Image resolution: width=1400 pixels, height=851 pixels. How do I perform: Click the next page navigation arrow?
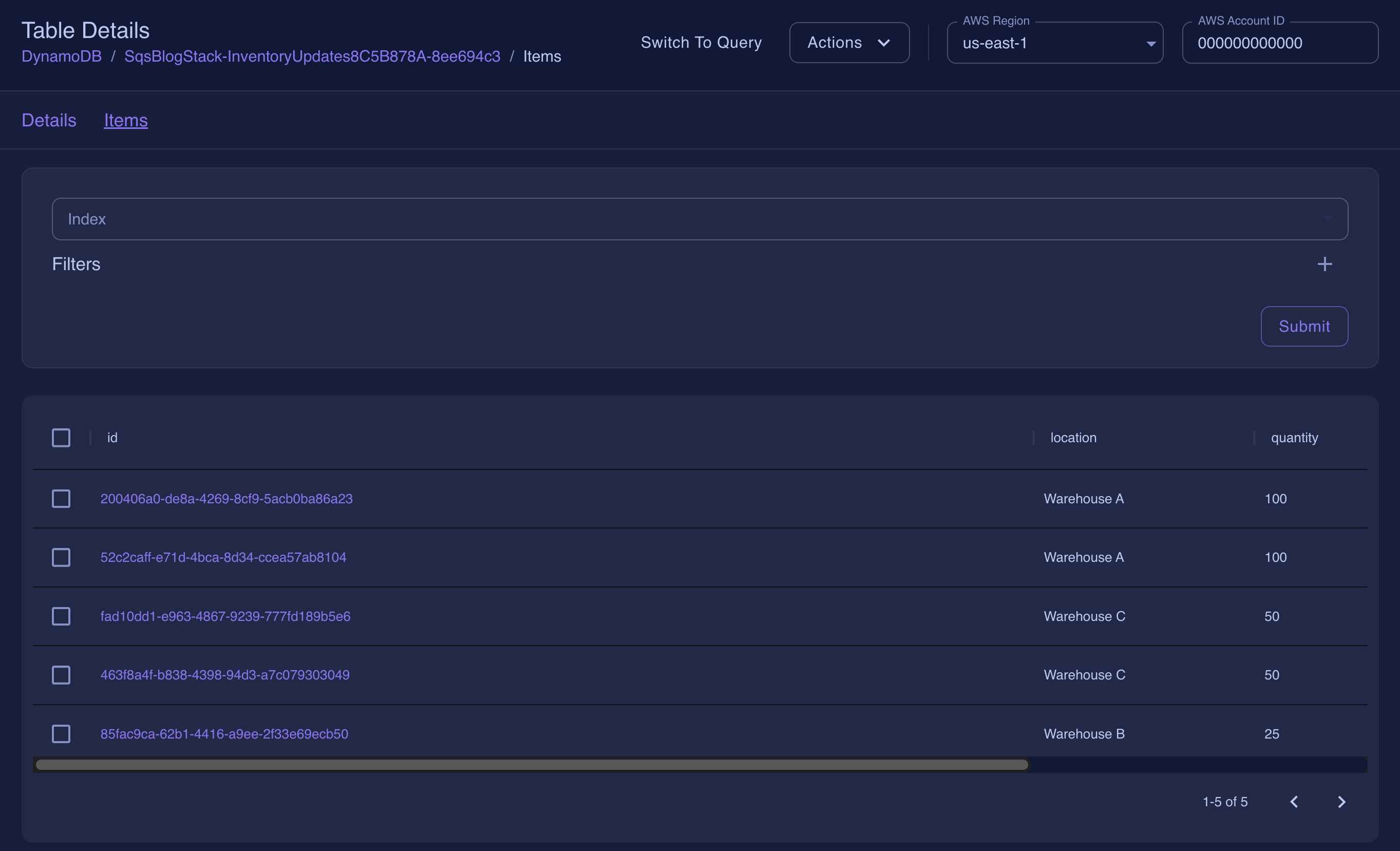(1341, 800)
